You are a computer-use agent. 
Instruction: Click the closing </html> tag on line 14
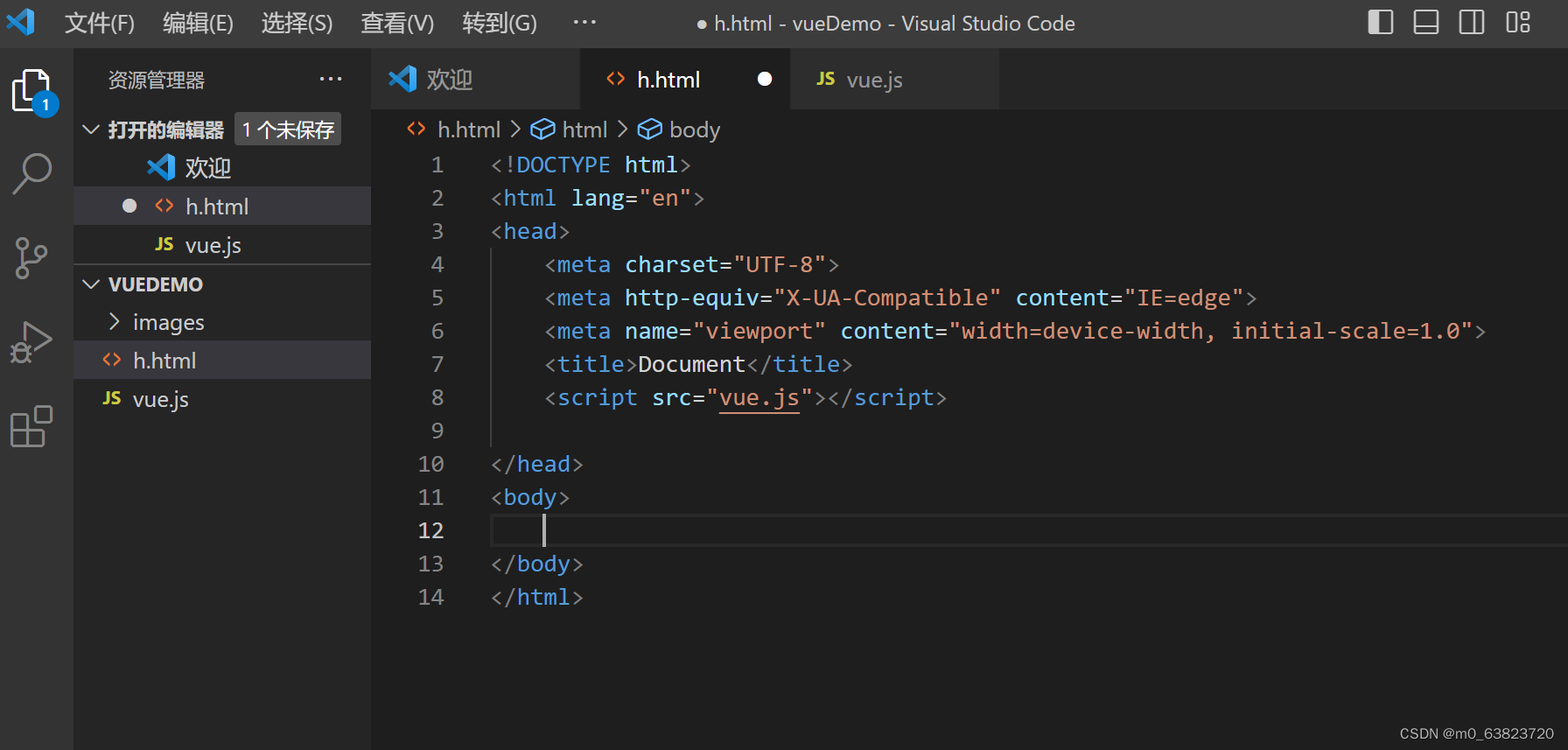coord(537,597)
